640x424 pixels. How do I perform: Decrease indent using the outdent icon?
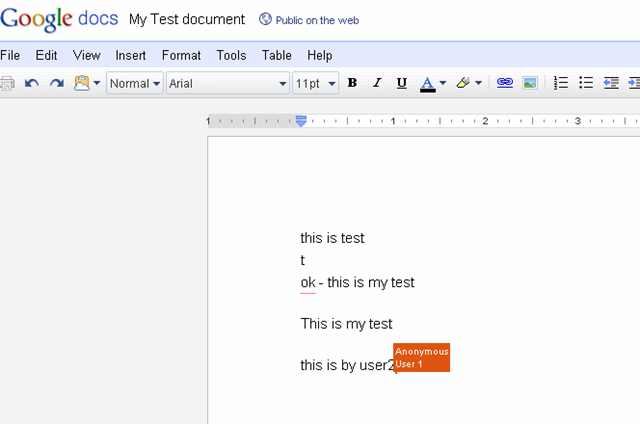(611, 83)
